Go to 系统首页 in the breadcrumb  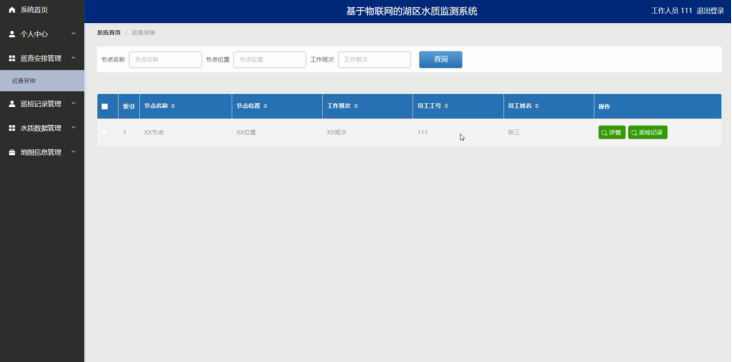109,33
